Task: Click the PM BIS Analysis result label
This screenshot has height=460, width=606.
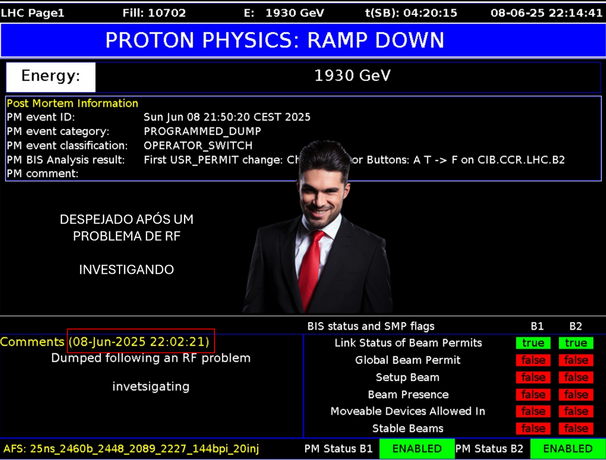Action: tap(66, 160)
